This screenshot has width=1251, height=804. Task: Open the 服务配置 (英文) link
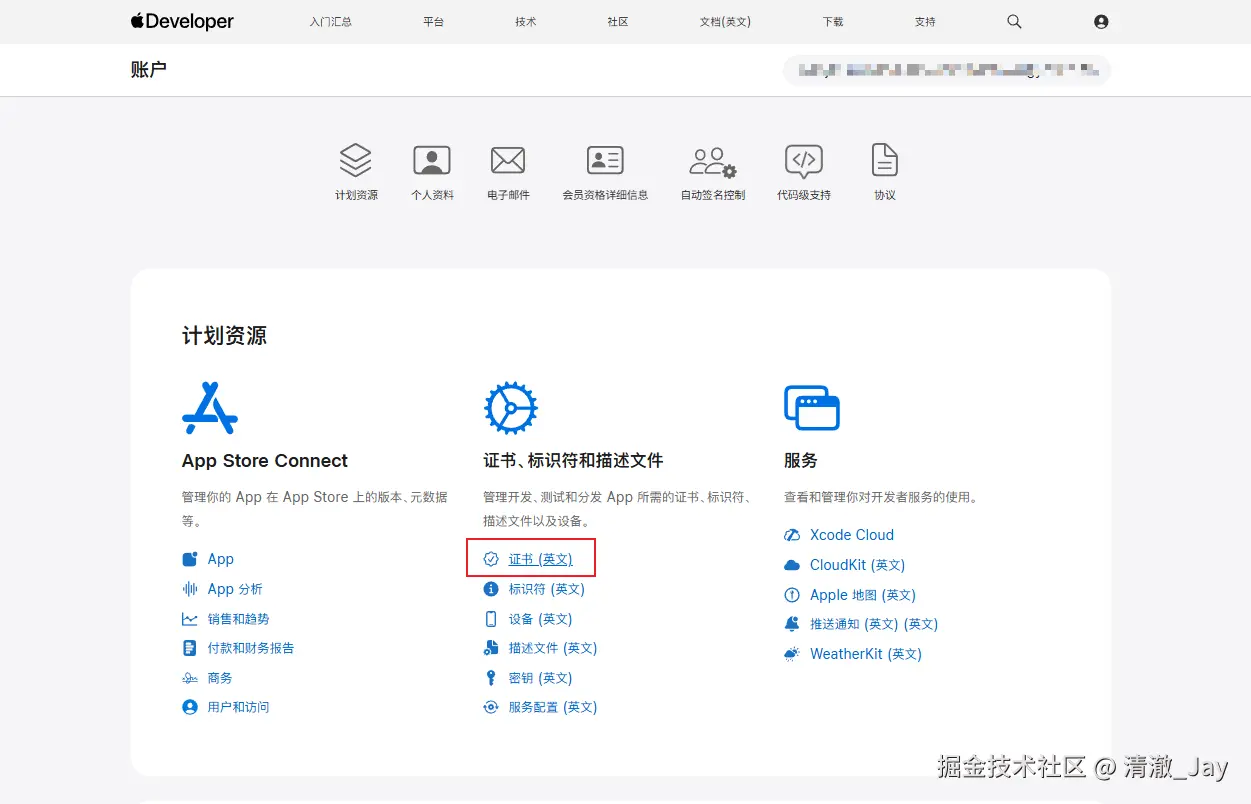pos(553,707)
